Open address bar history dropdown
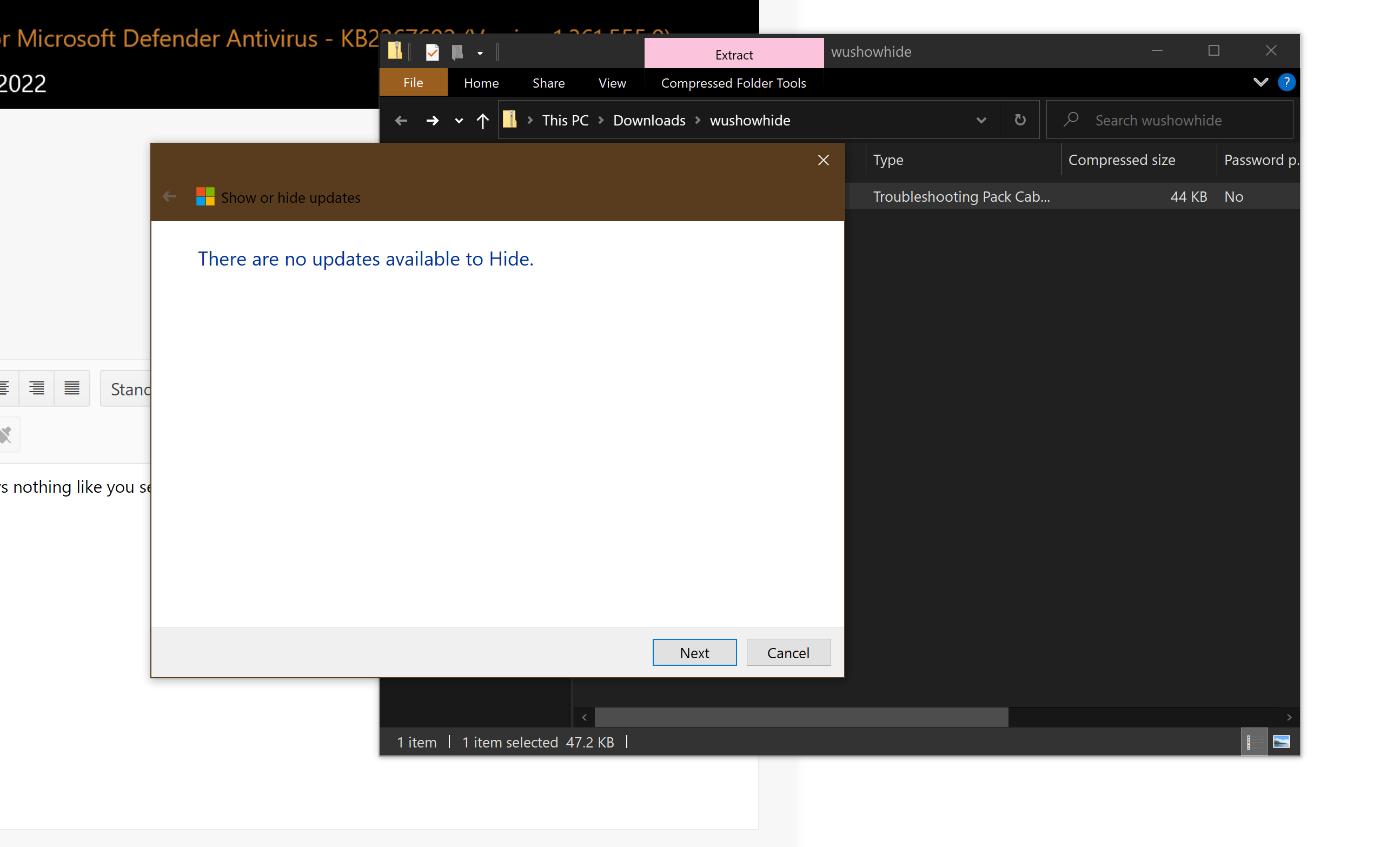Screen dimensions: 1400x847 pyautogui.click(x=981, y=120)
